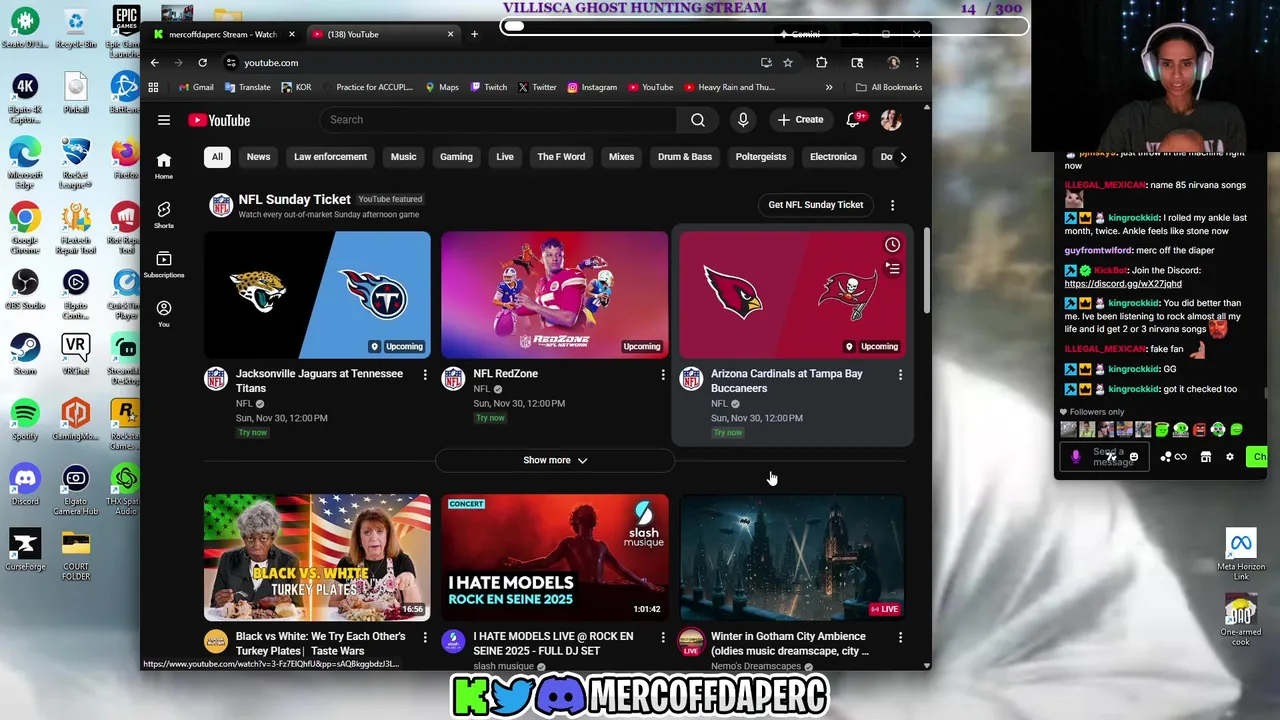Open options for Jaguars at Titans video
Screen dimensions: 1280x720
(x=425, y=375)
